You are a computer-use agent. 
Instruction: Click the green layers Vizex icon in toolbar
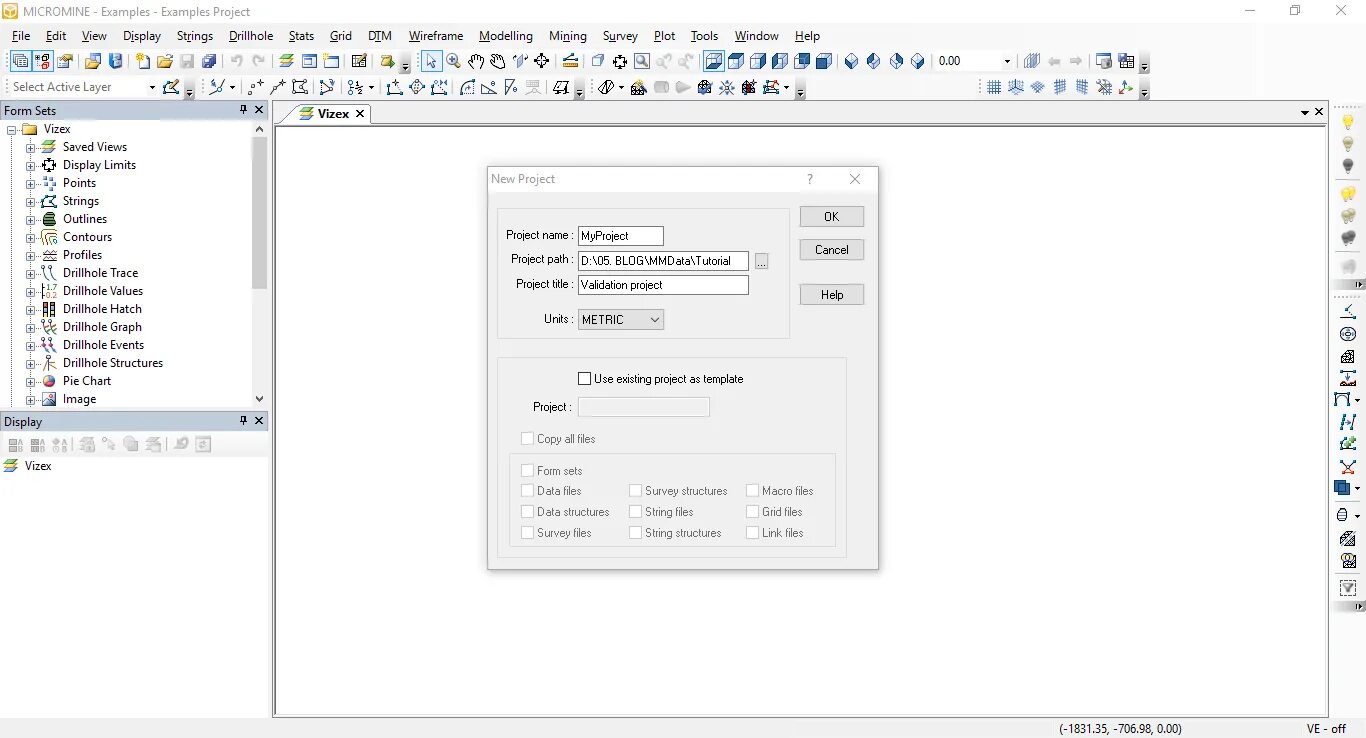pos(286,61)
